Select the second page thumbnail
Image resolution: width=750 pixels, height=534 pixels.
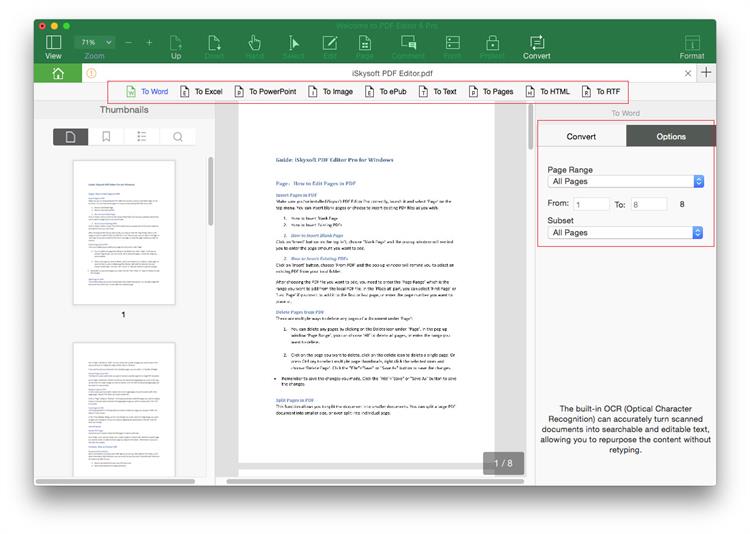(x=124, y=409)
